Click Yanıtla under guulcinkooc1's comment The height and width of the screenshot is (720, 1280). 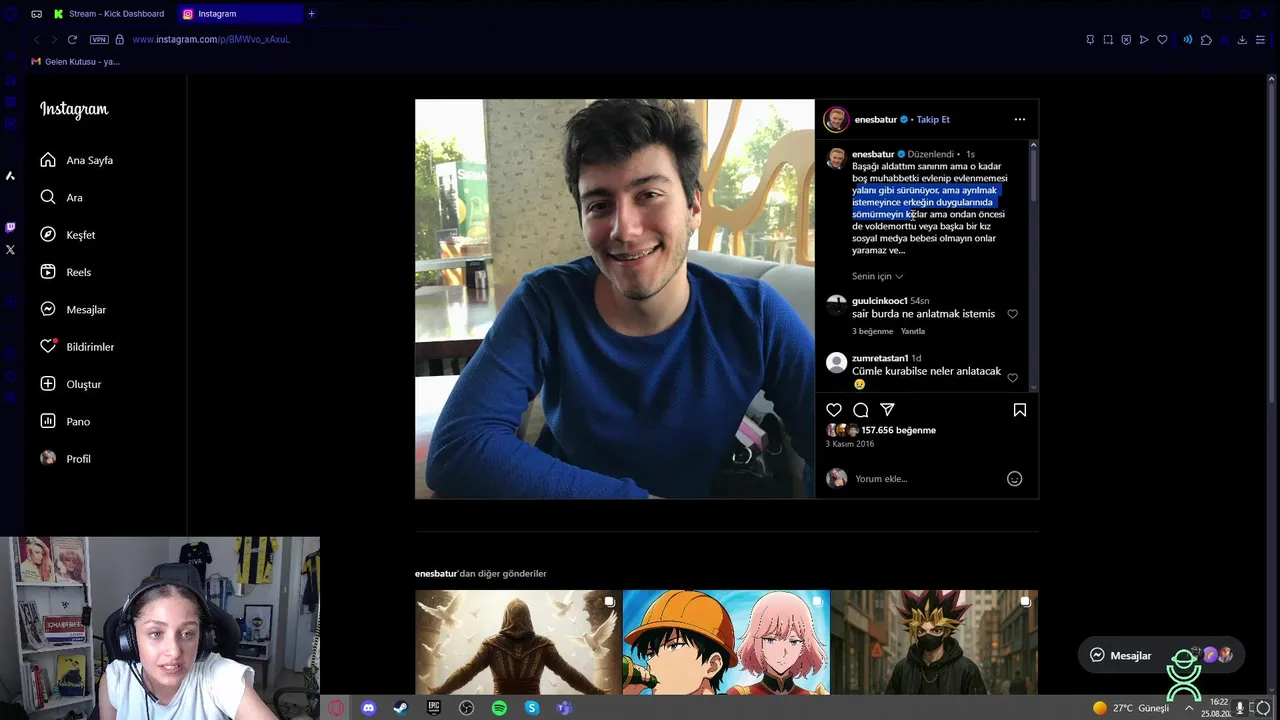(x=913, y=331)
